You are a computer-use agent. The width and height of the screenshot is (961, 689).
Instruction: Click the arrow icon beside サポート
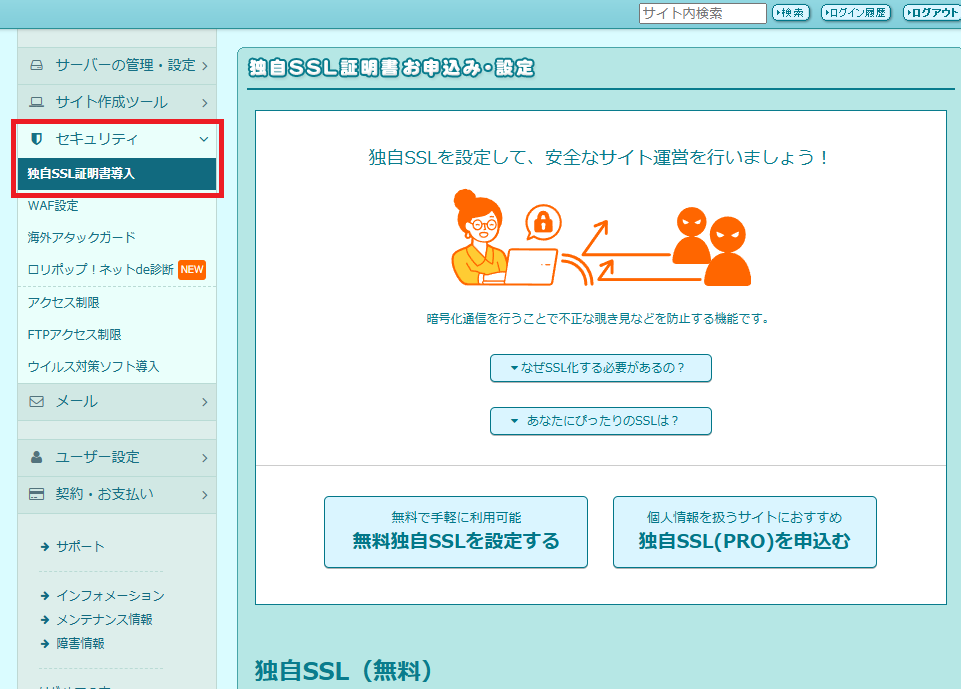45,547
